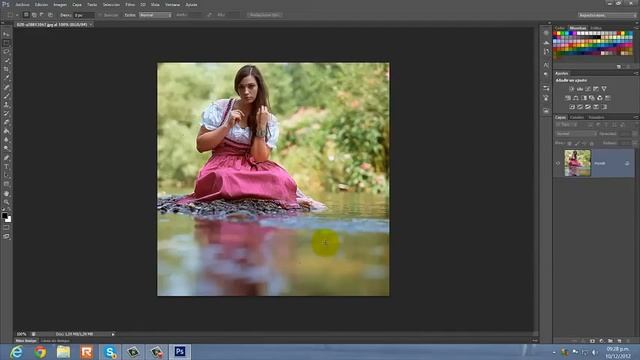Image resolution: width=640 pixels, height=360 pixels.
Task: Open the Ventana menu
Action: (172, 4)
